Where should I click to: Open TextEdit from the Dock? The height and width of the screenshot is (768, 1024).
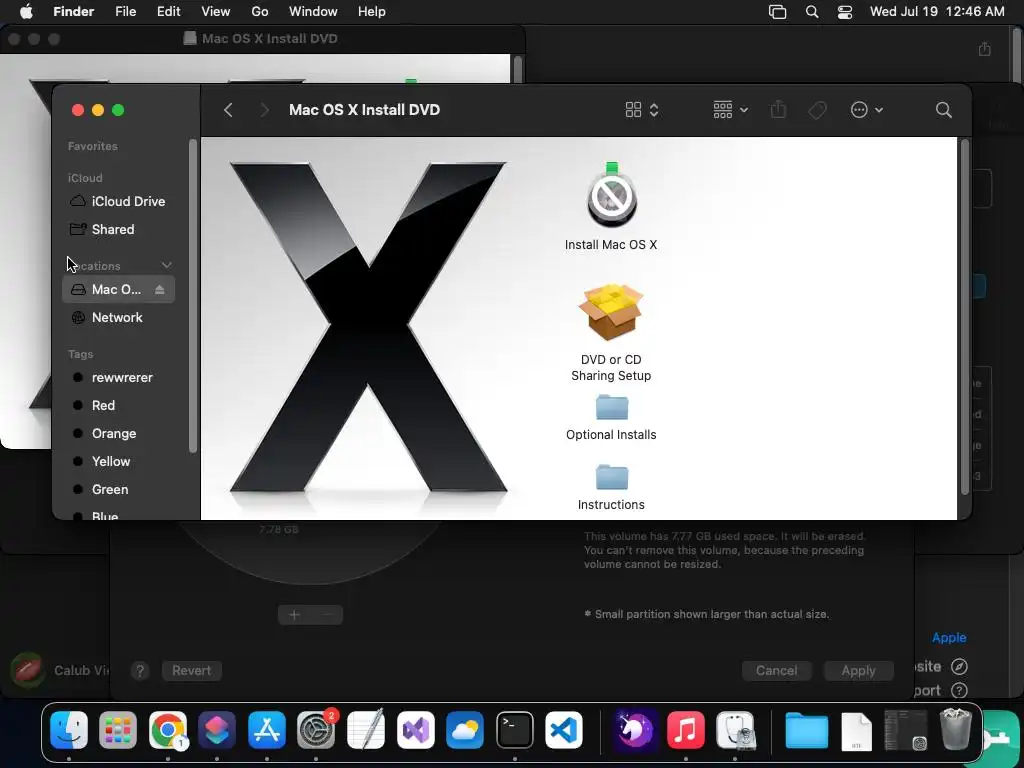366,730
